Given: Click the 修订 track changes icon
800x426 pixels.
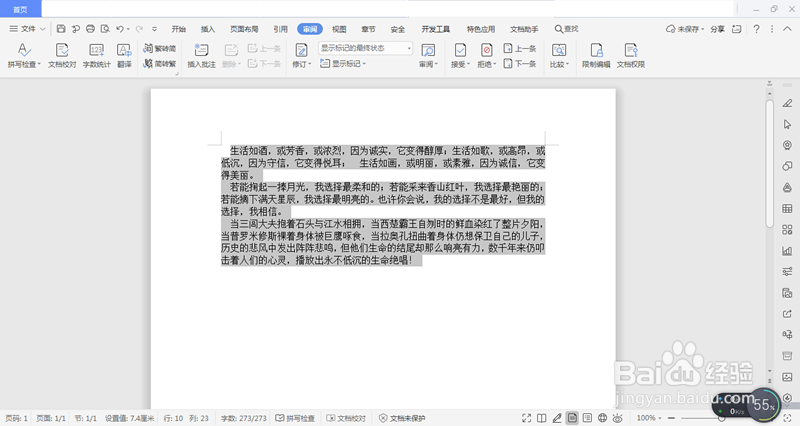Looking at the screenshot, I should click(301, 51).
